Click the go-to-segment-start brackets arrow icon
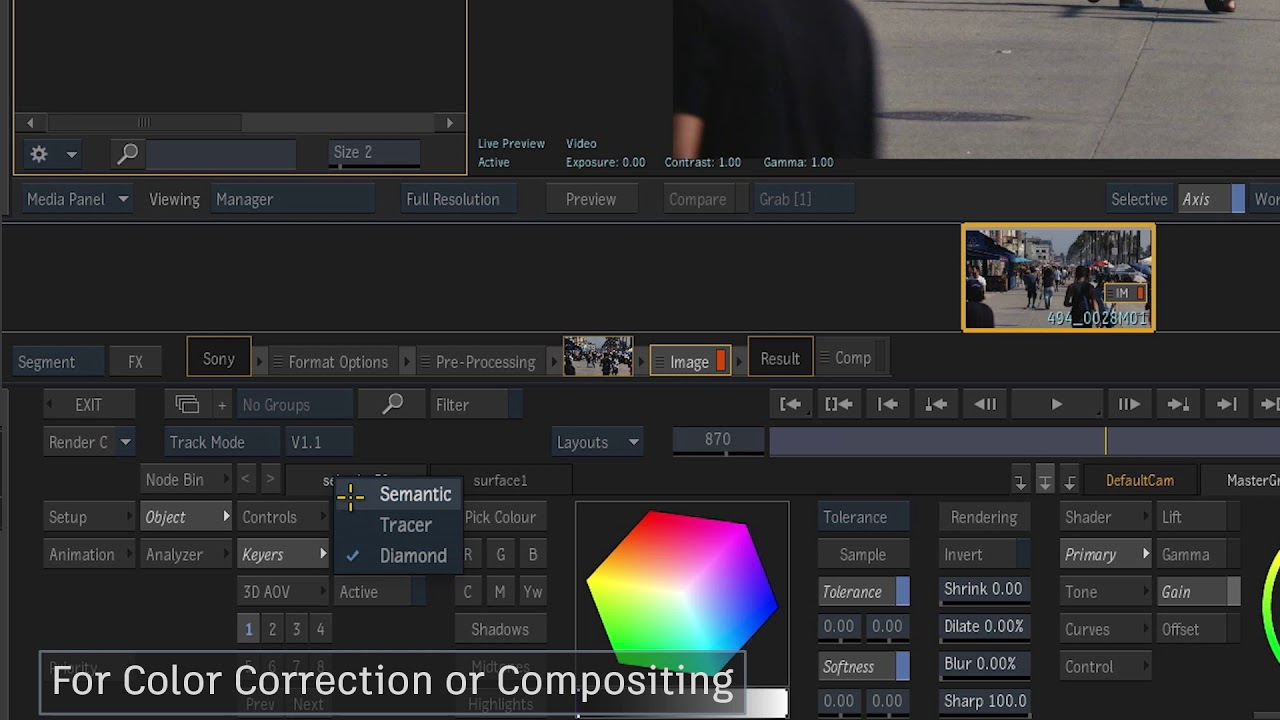This screenshot has height=720, width=1280. 838,404
